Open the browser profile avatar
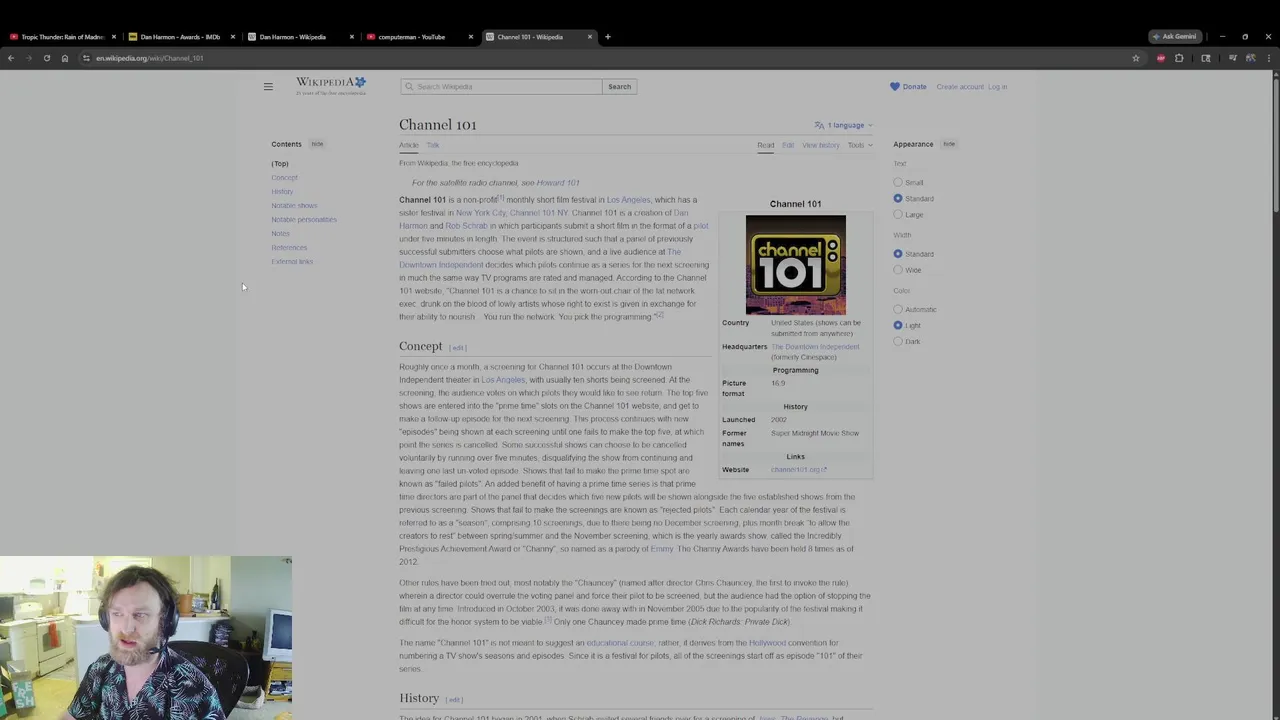 pyautogui.click(x=1251, y=58)
